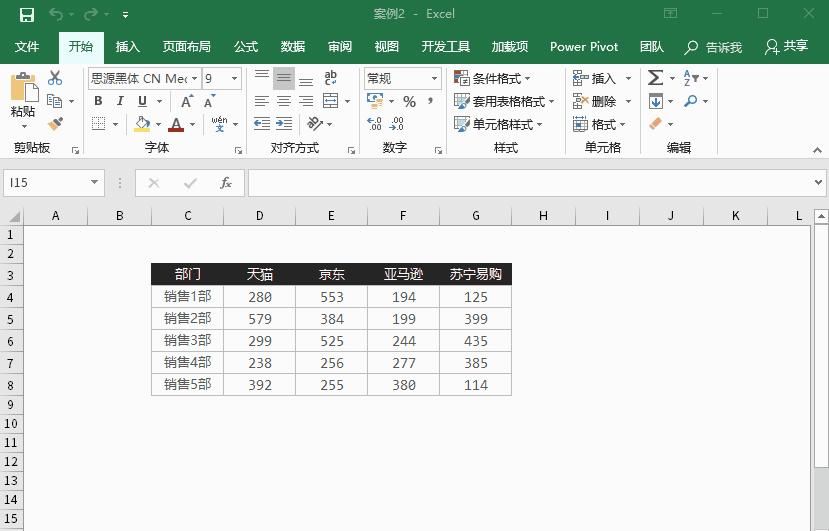Viewport: 829px width, 531px height.
Task: Toggle Underline formatting
Action: pos(142,101)
